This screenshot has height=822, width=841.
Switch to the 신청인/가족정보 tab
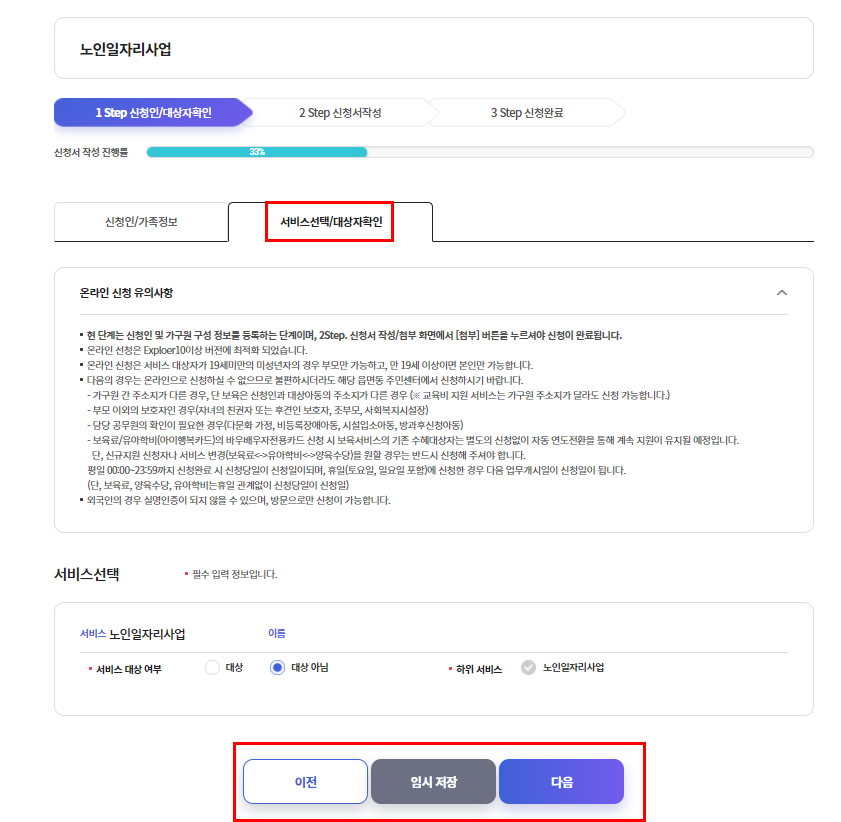point(140,221)
